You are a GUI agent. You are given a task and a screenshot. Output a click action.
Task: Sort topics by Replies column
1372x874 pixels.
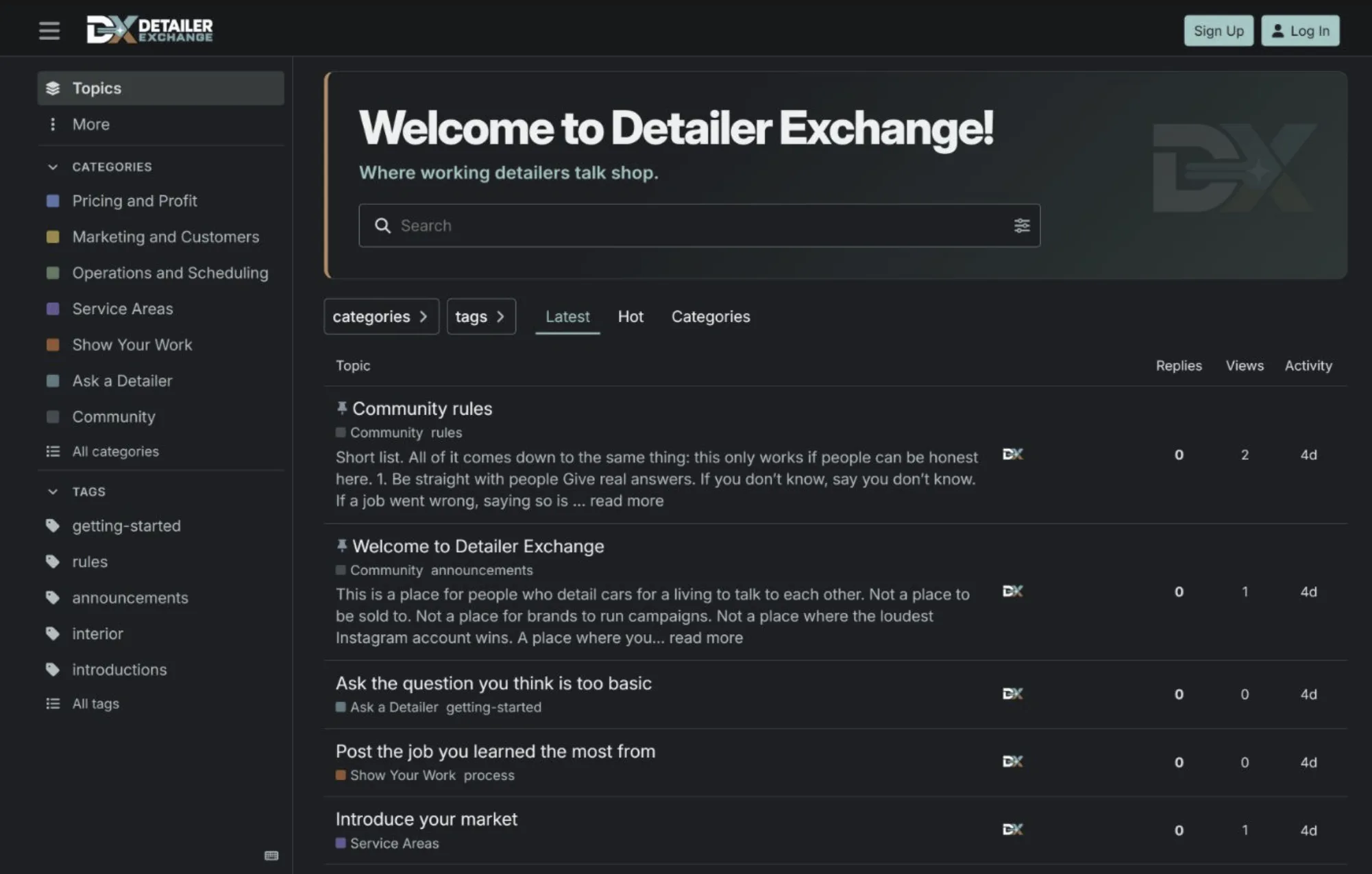pyautogui.click(x=1179, y=365)
